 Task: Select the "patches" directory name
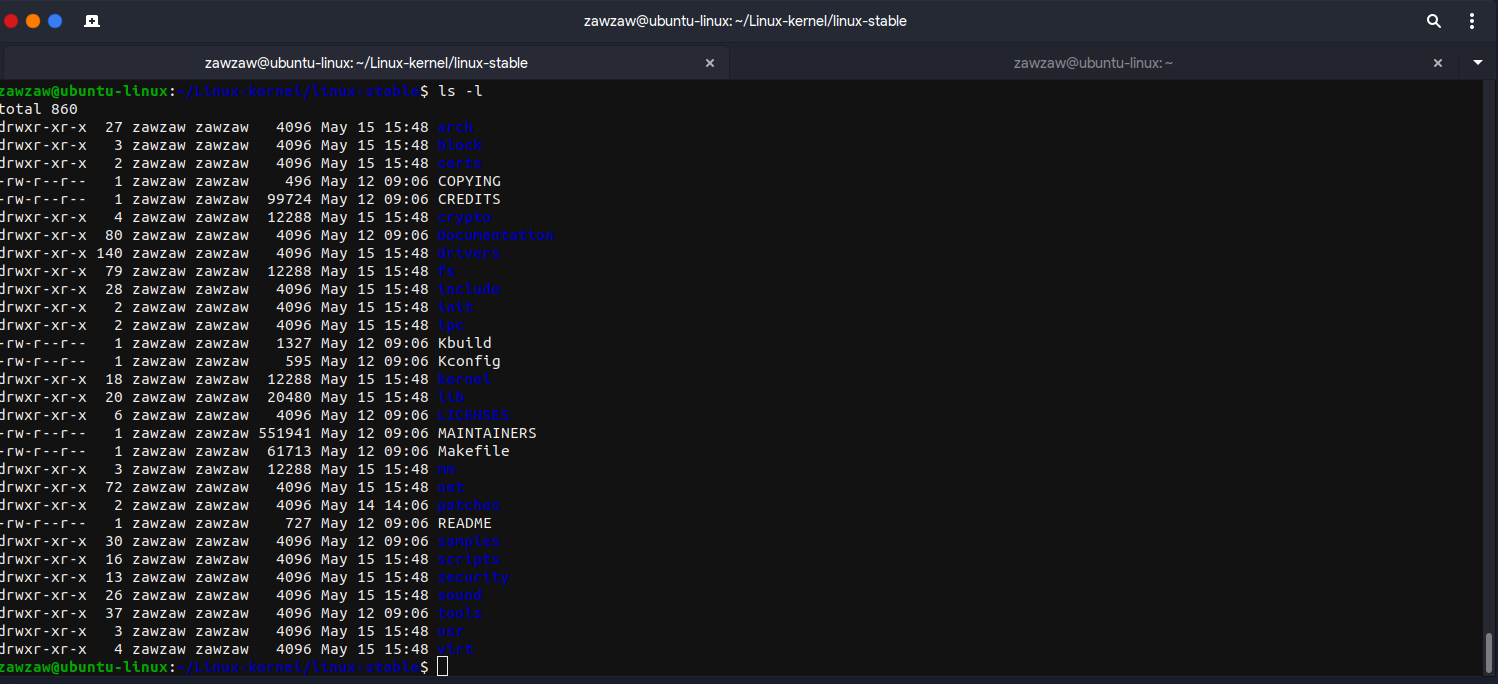click(x=469, y=505)
